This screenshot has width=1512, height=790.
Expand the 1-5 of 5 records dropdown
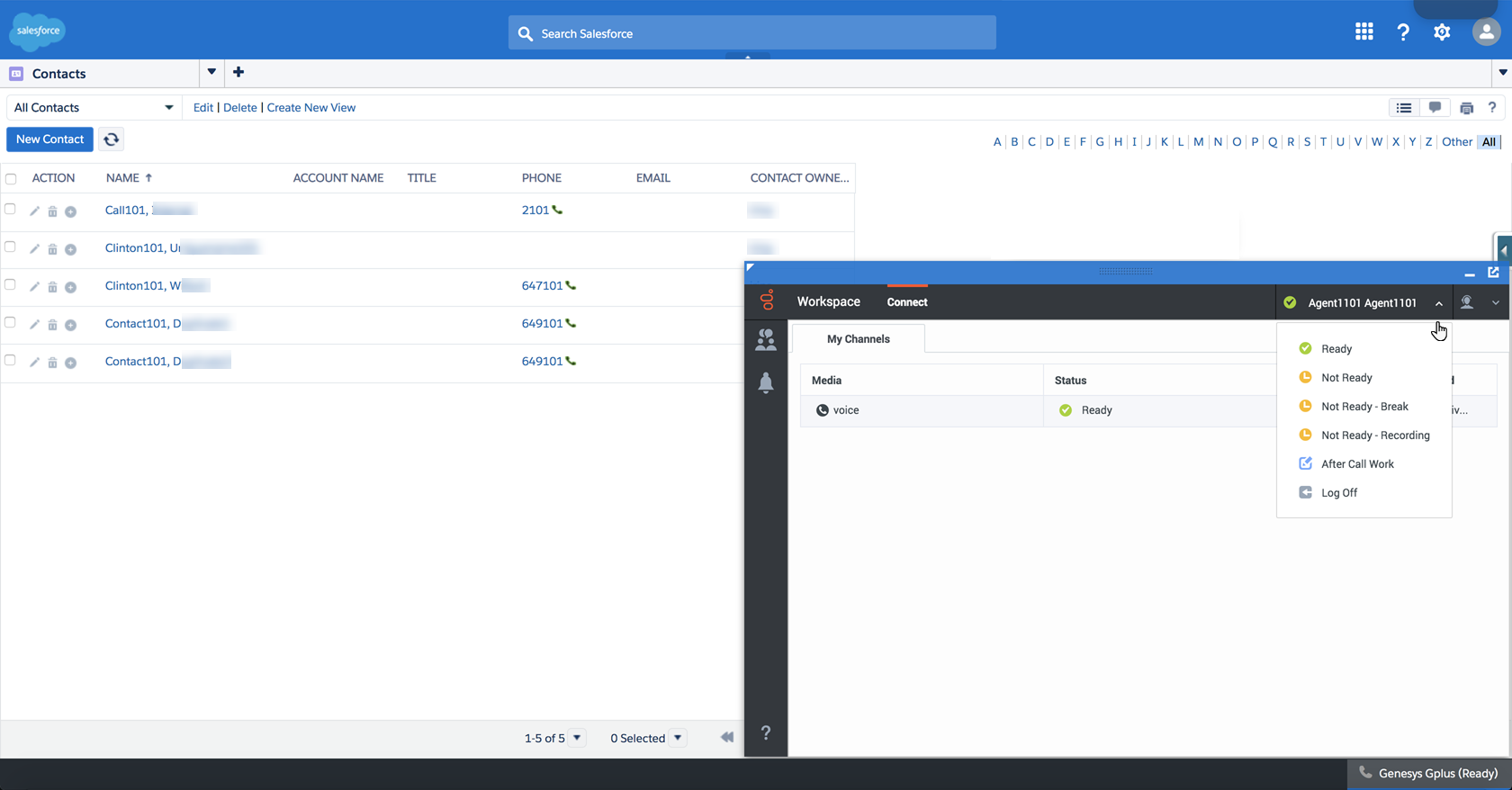point(577,738)
